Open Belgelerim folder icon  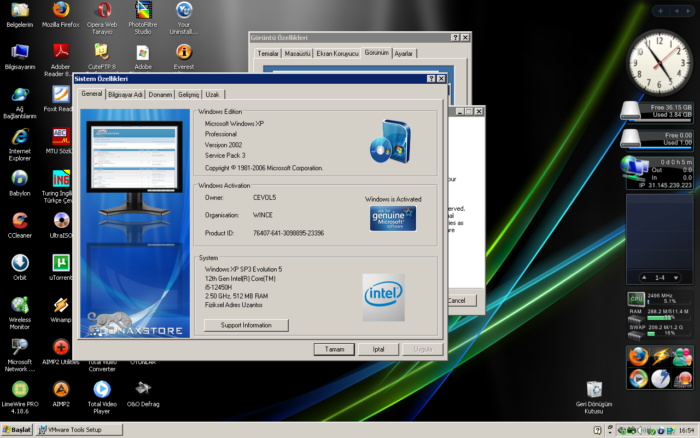pos(20,15)
